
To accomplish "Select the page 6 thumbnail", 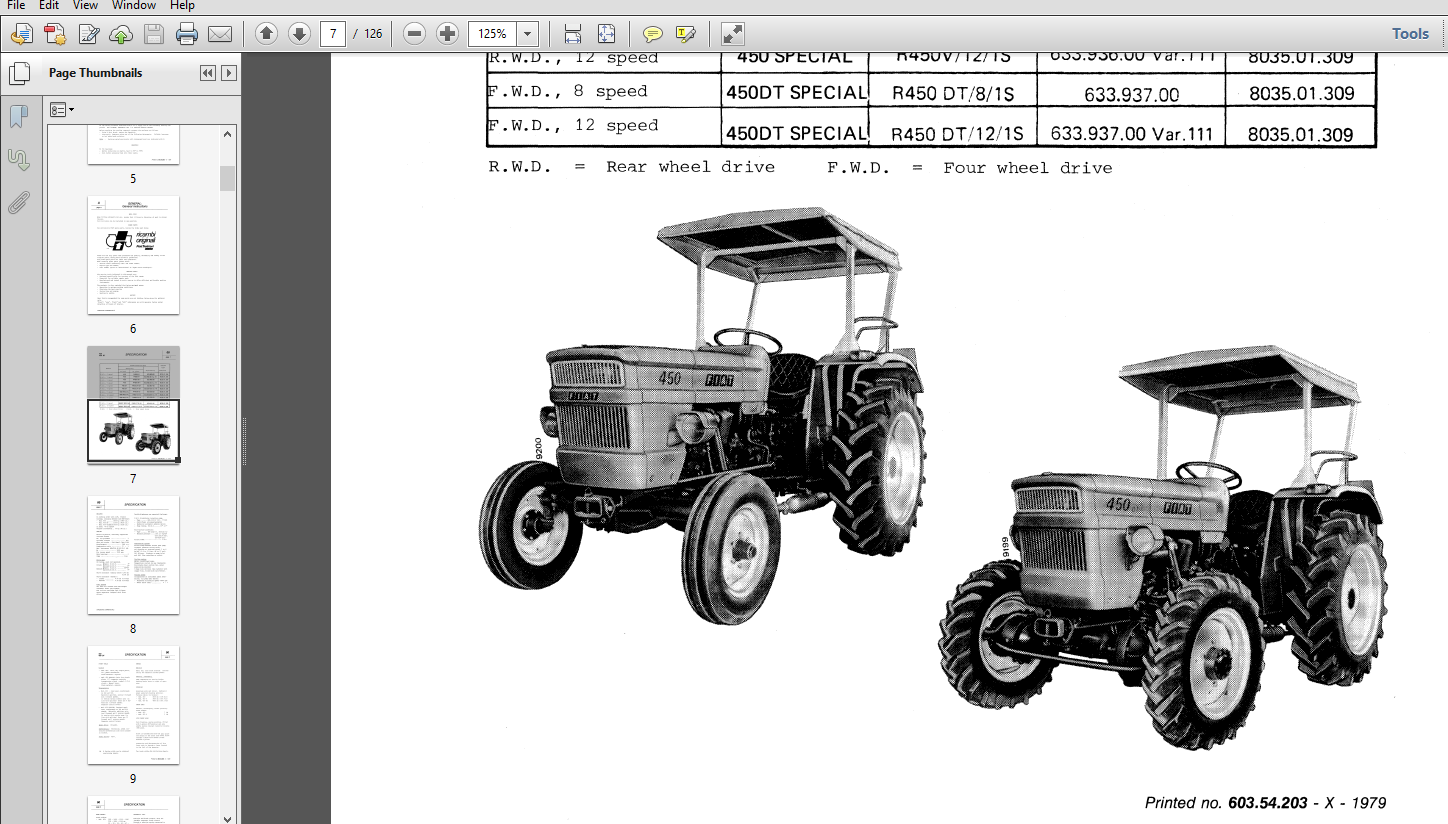I will [133, 255].
